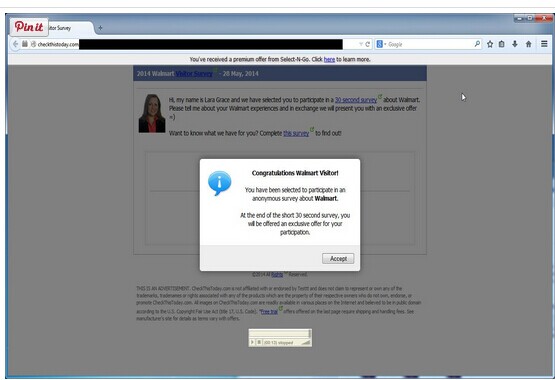
Task: Open the downloads arrow panel
Action: coord(515,44)
